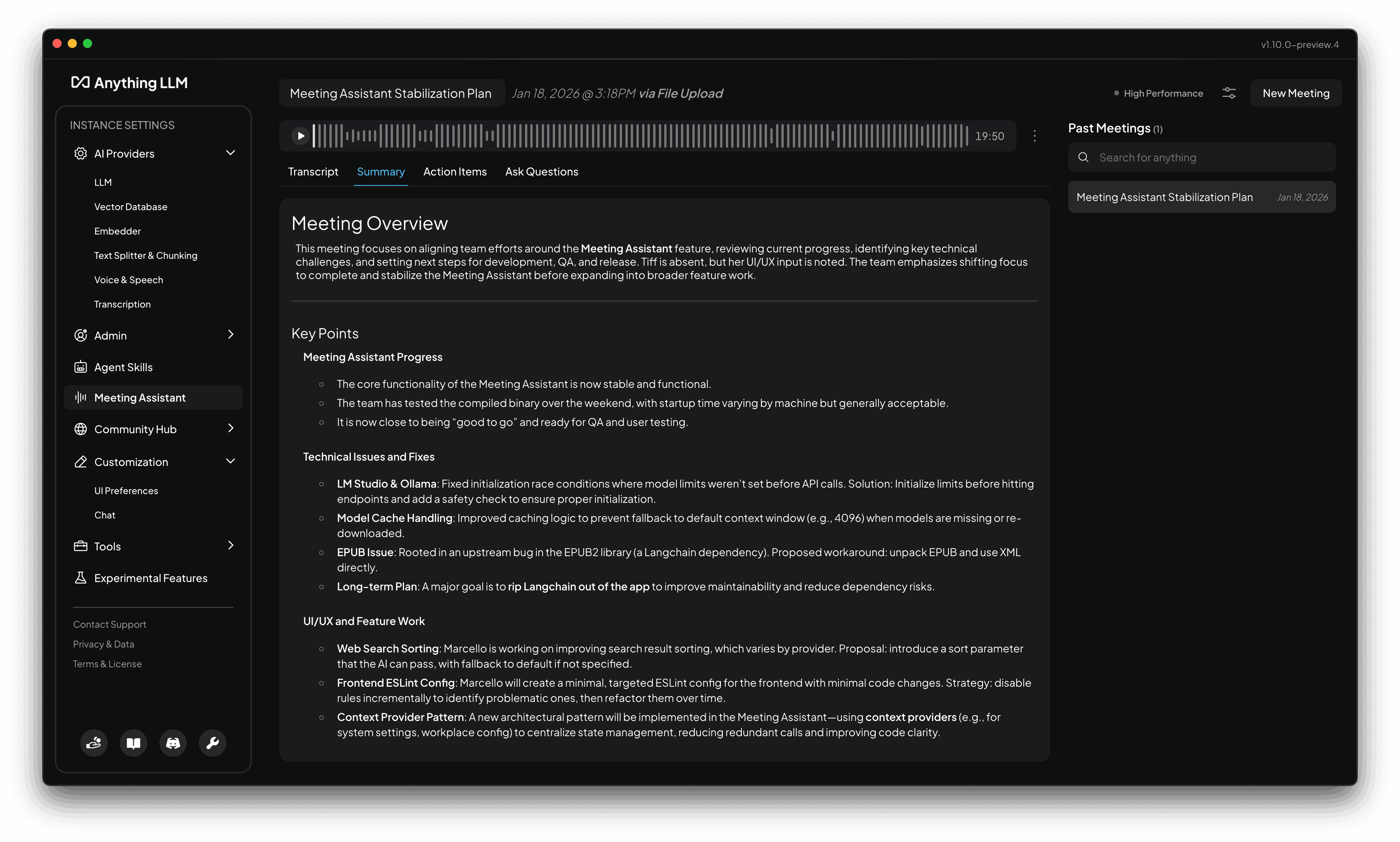This screenshot has height=842, width=1400.
Task: Expand the Tools section
Action: pyautogui.click(x=230, y=546)
